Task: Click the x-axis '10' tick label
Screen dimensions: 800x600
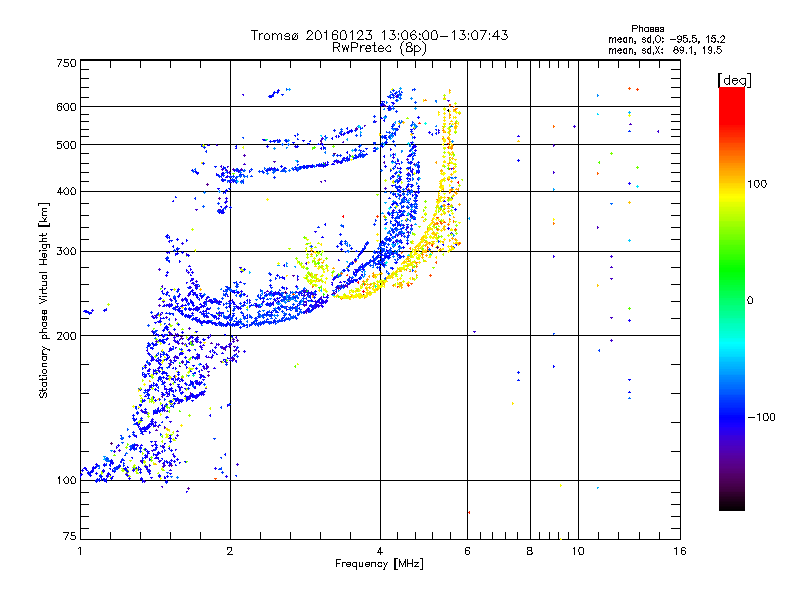Action: point(578,551)
